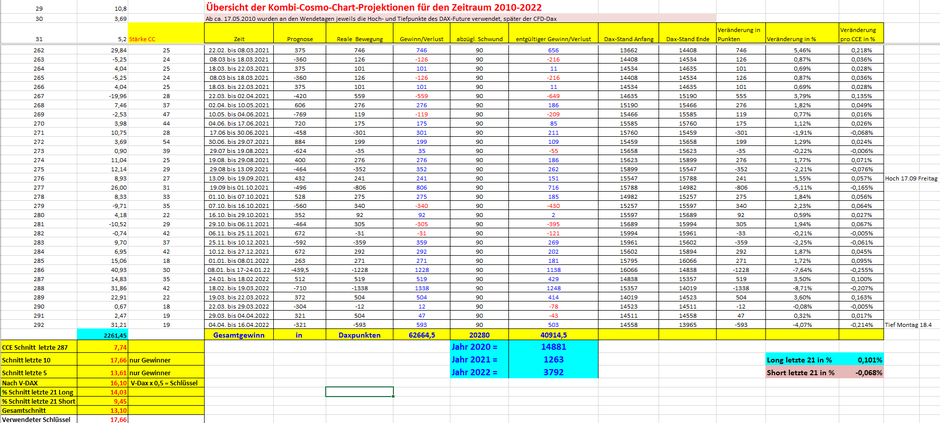Click the left-column value -19,96
Screen dimensions: 940x423
(103, 95)
